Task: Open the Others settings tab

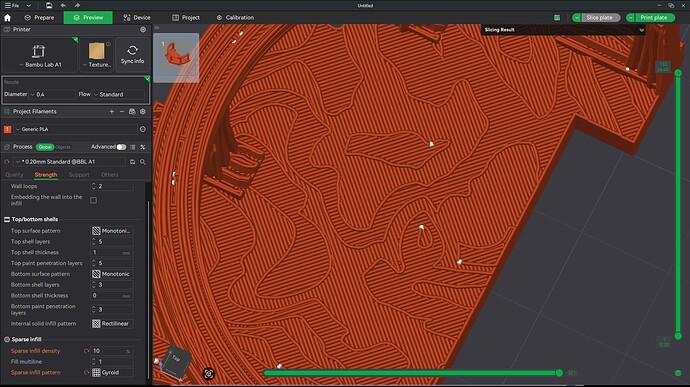Action: 110,175
